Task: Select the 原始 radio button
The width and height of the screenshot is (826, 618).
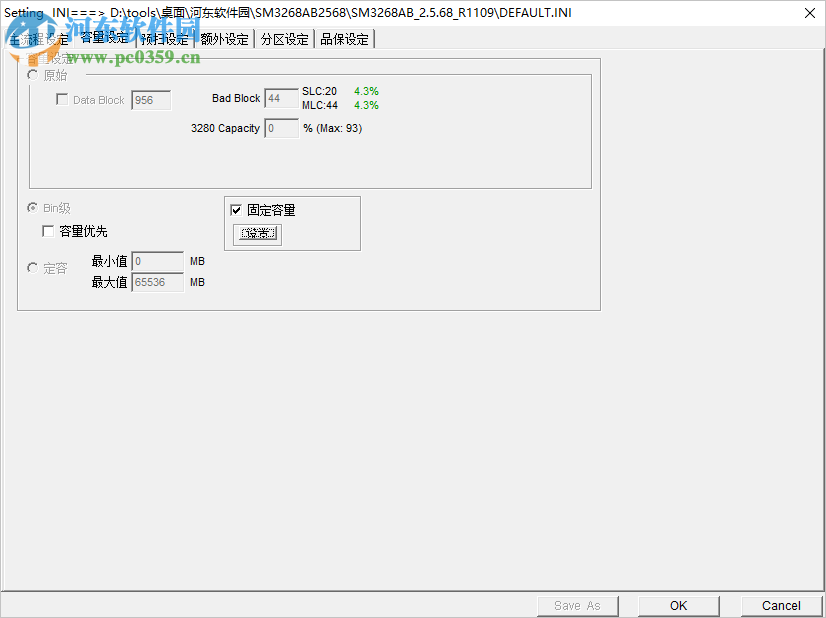Action: click(x=32, y=75)
